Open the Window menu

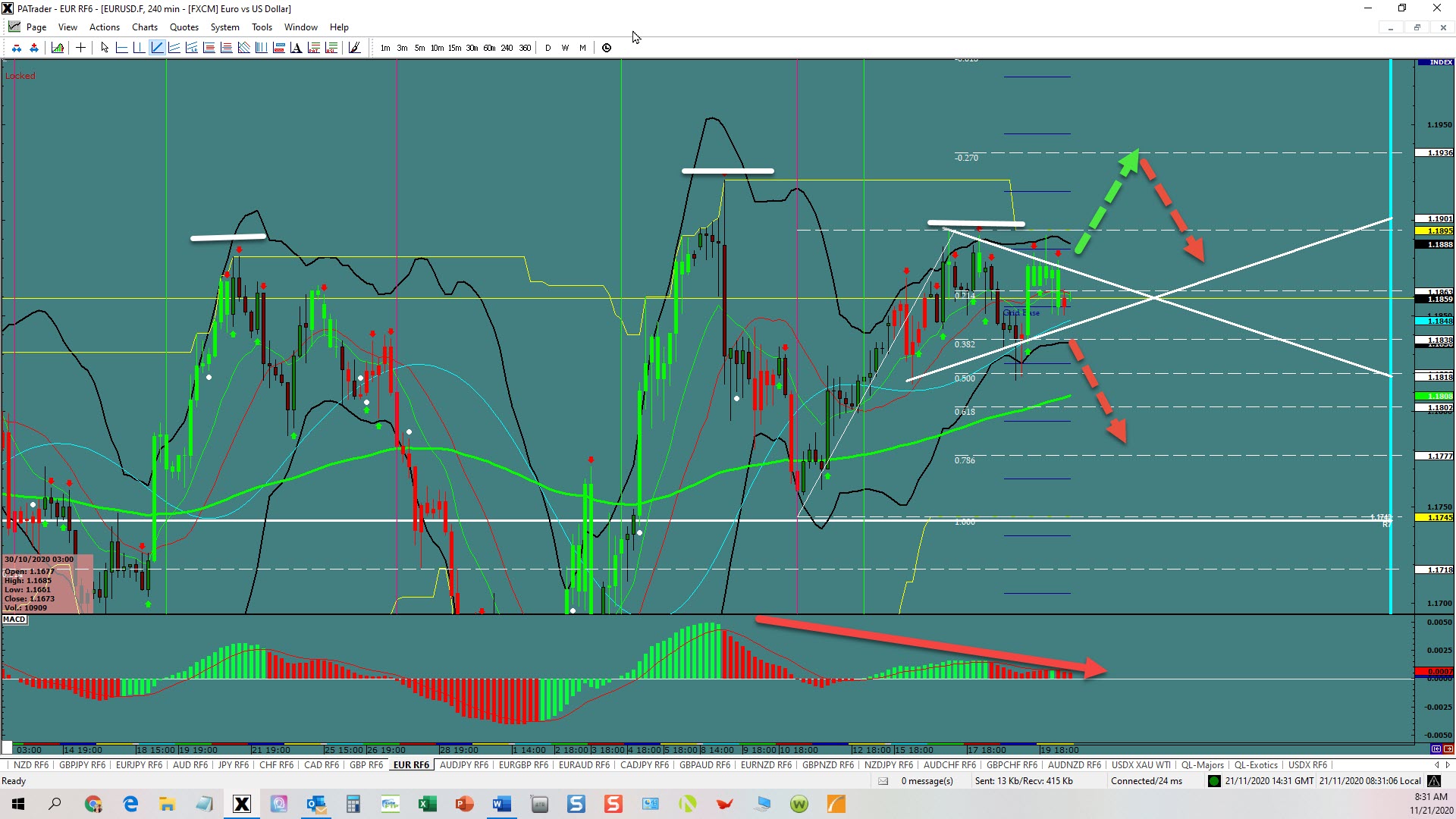click(x=301, y=27)
